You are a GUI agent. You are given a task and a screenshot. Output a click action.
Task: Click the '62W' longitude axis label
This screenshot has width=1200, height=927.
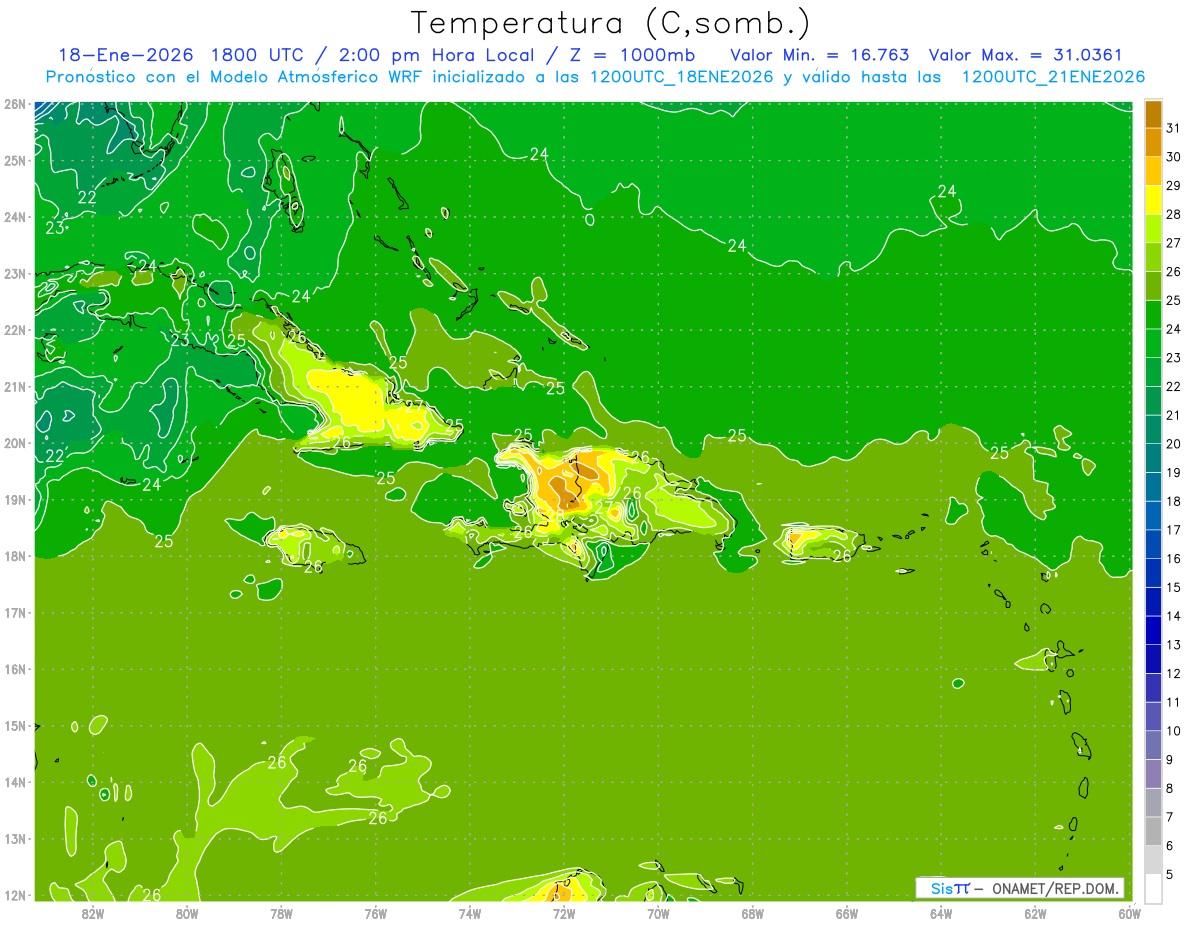click(1035, 913)
